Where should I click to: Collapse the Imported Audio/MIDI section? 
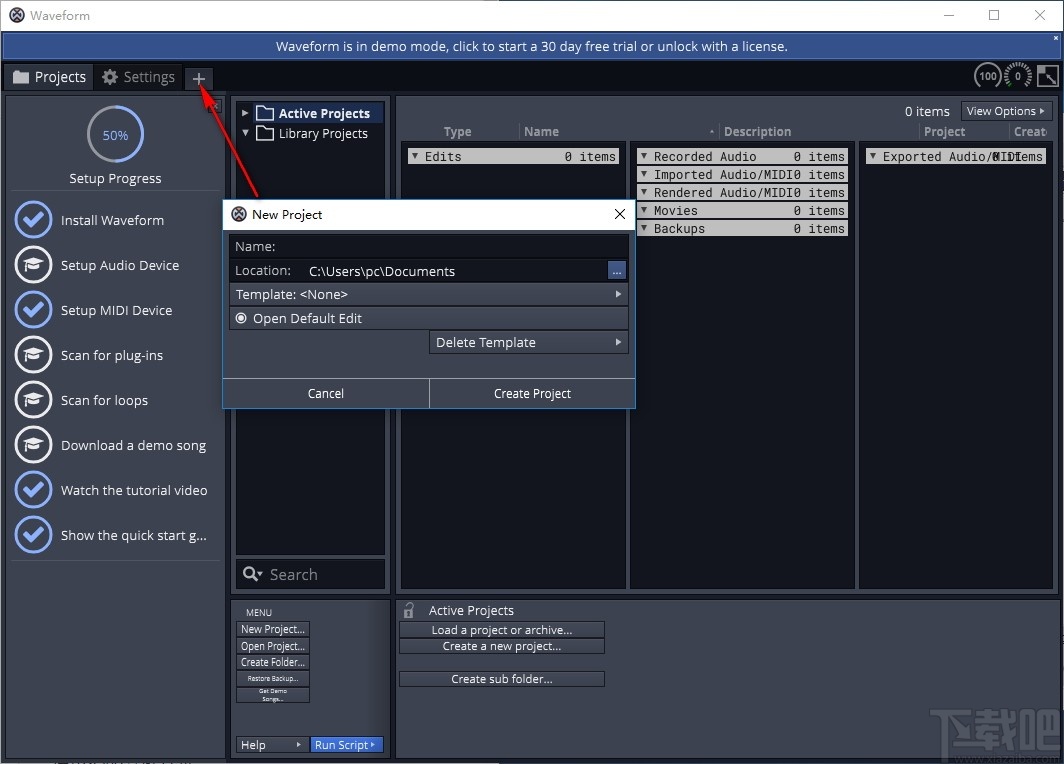tap(643, 174)
